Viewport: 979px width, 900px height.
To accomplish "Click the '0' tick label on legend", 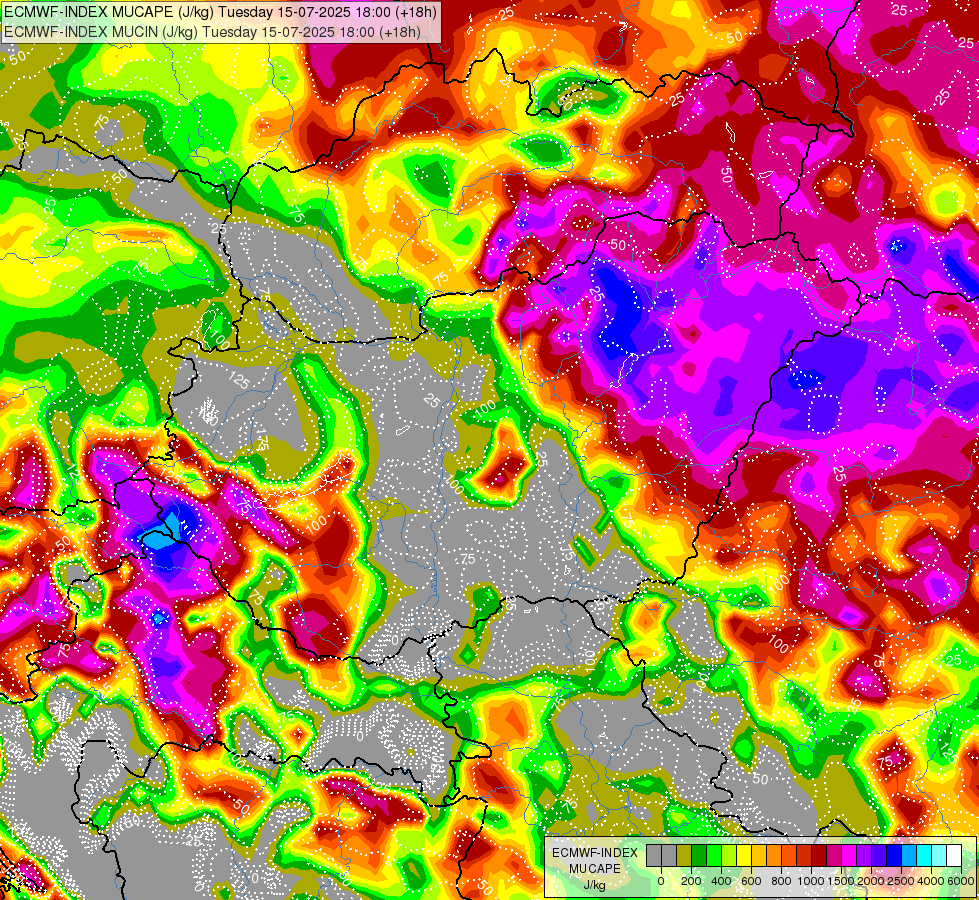I will [x=661, y=881].
